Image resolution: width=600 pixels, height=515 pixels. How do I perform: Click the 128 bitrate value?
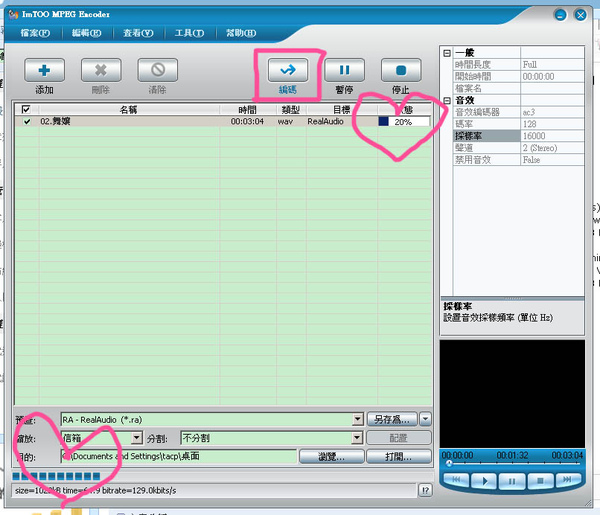click(x=530, y=124)
